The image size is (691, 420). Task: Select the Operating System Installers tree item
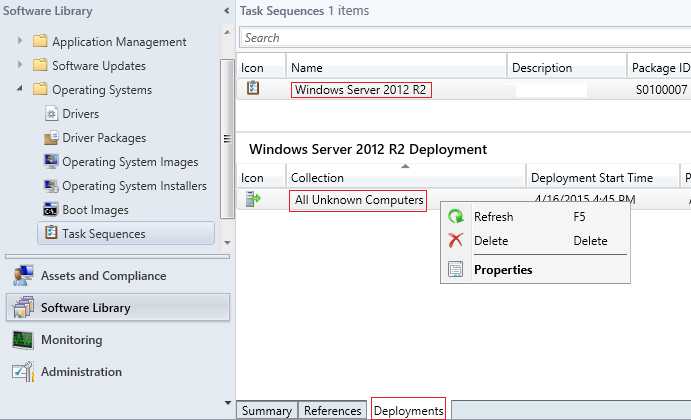pyautogui.click(x=134, y=186)
